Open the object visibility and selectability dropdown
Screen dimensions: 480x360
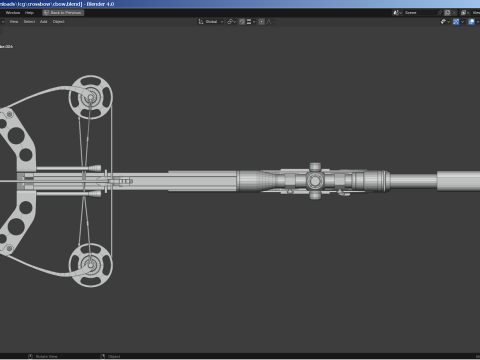445,22
